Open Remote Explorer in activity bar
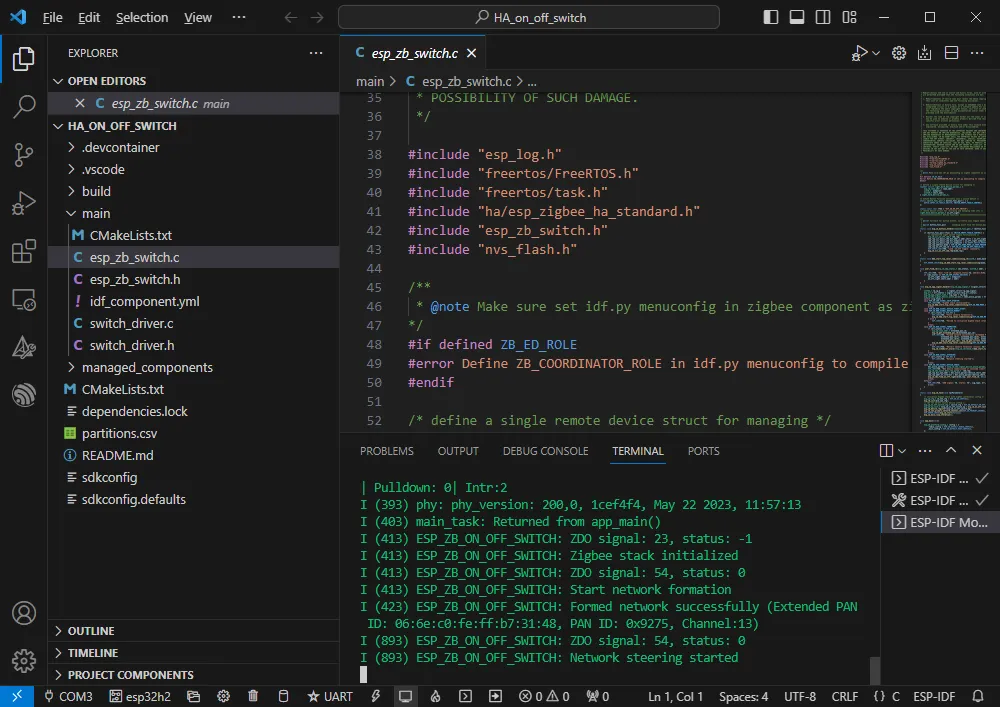Viewport: 1000px width, 707px height. point(24,299)
